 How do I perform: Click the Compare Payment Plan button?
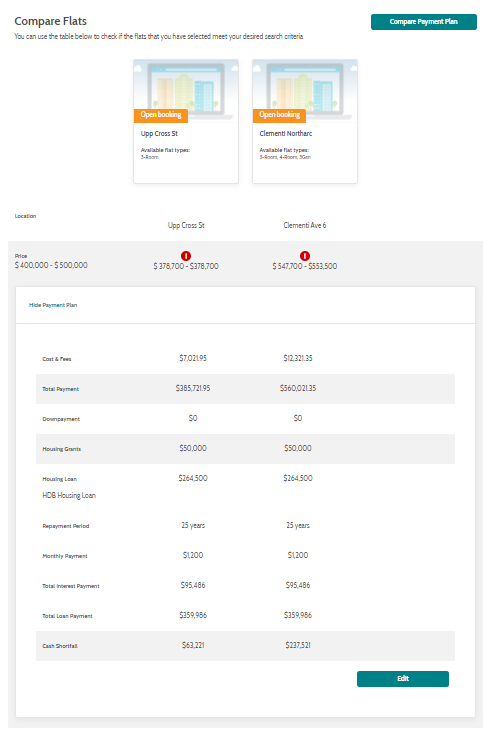[424, 22]
